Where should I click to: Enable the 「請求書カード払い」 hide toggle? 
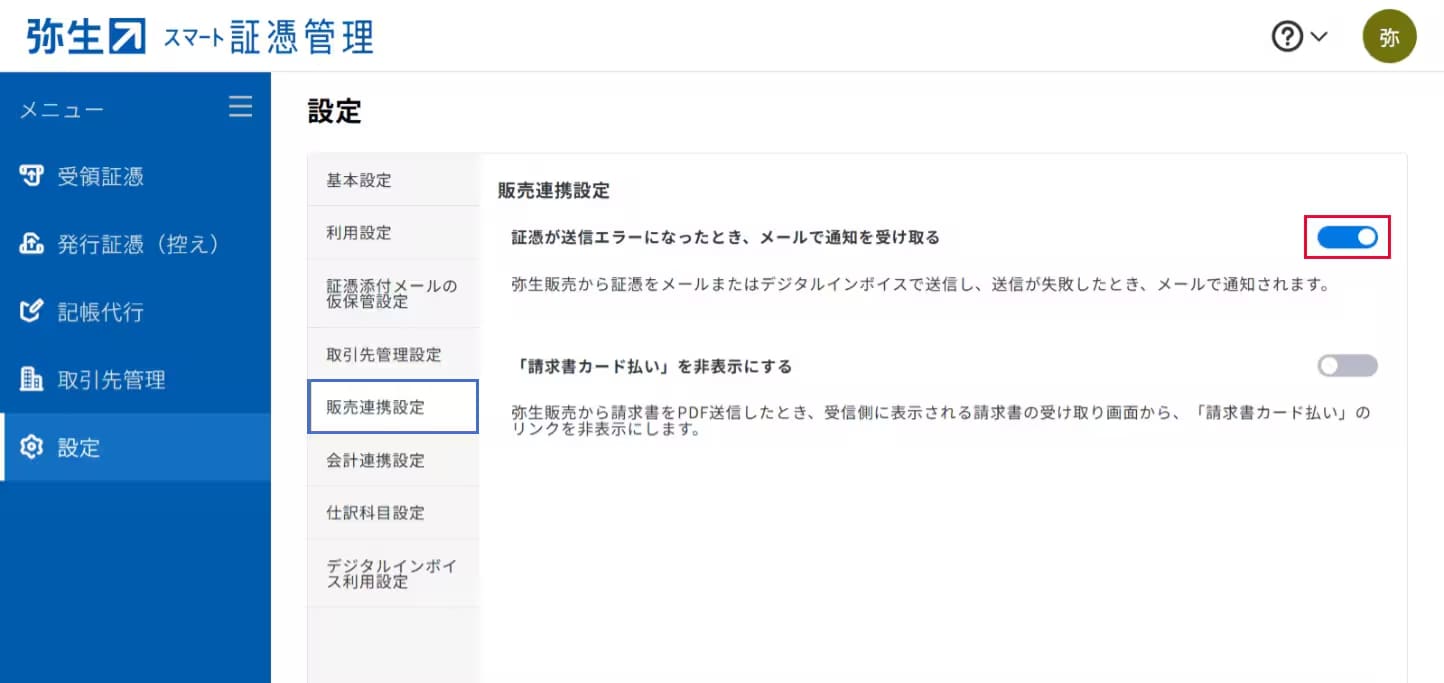pos(1347,366)
